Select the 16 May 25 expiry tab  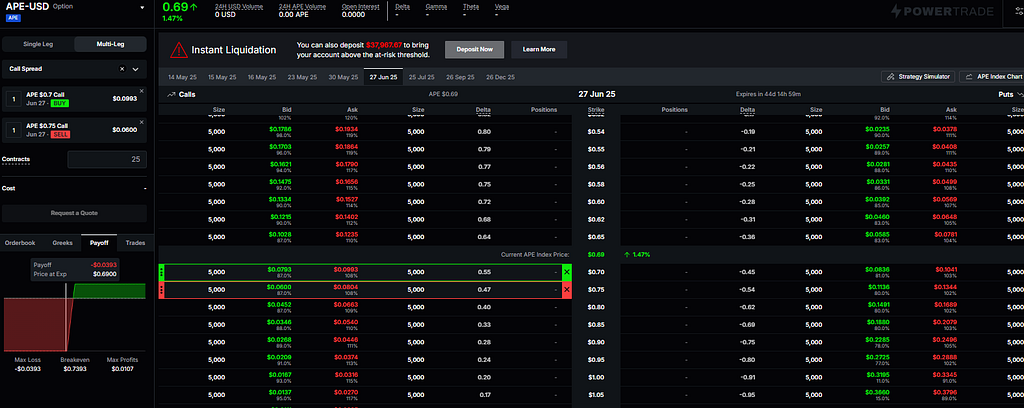(x=261, y=77)
